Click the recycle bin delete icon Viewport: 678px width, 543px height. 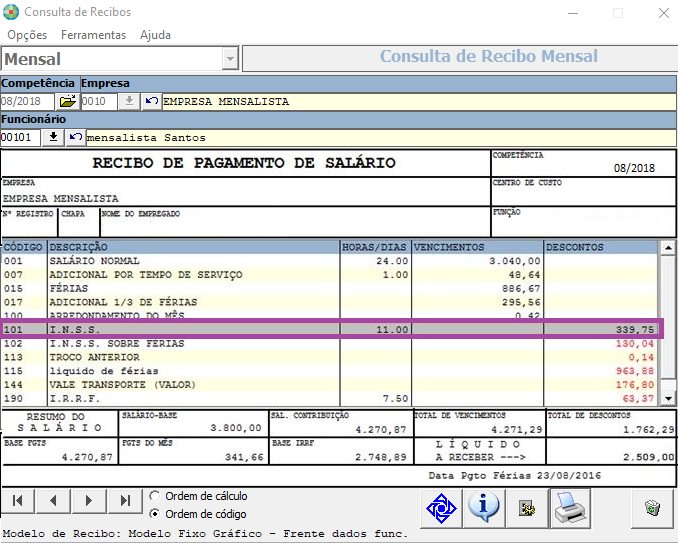(x=652, y=508)
